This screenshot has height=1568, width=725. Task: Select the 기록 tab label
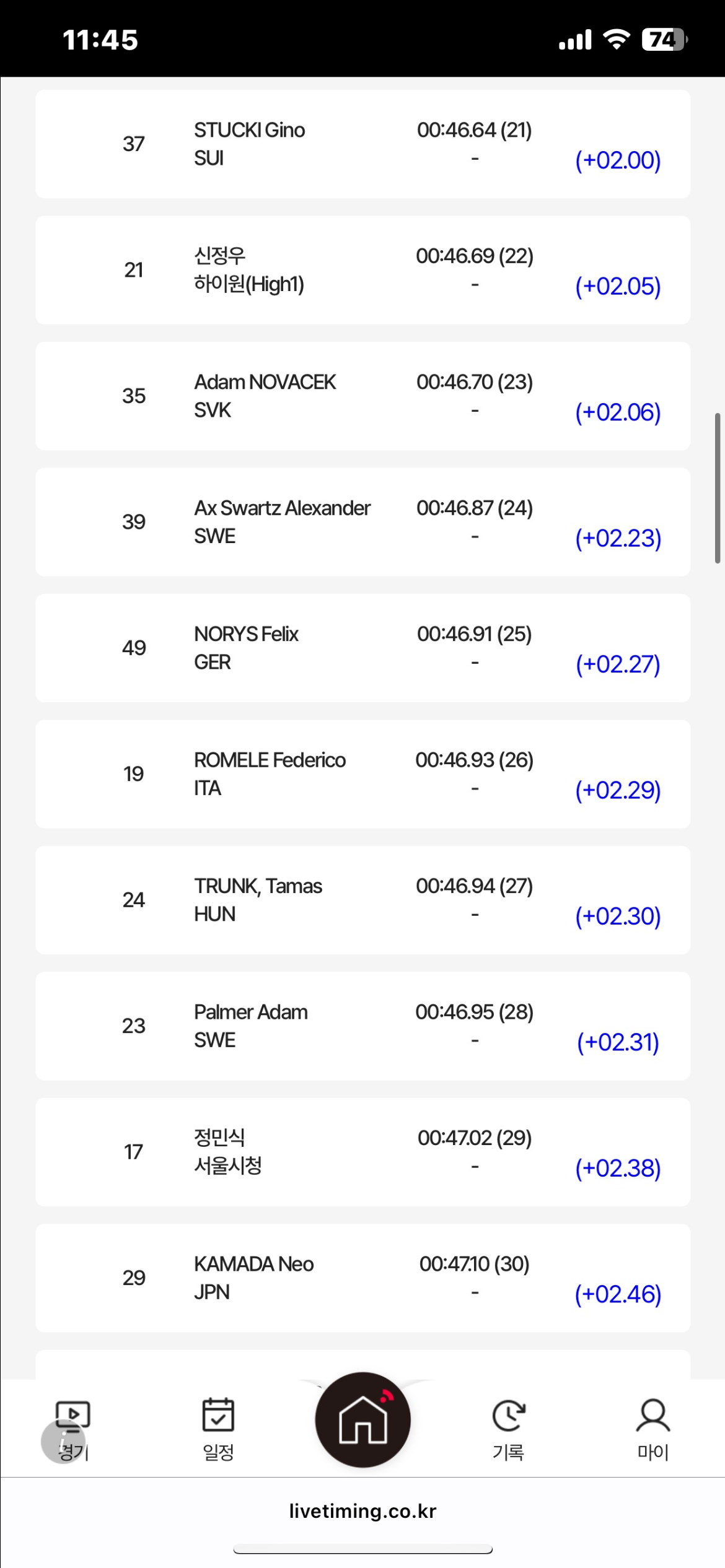[508, 1452]
